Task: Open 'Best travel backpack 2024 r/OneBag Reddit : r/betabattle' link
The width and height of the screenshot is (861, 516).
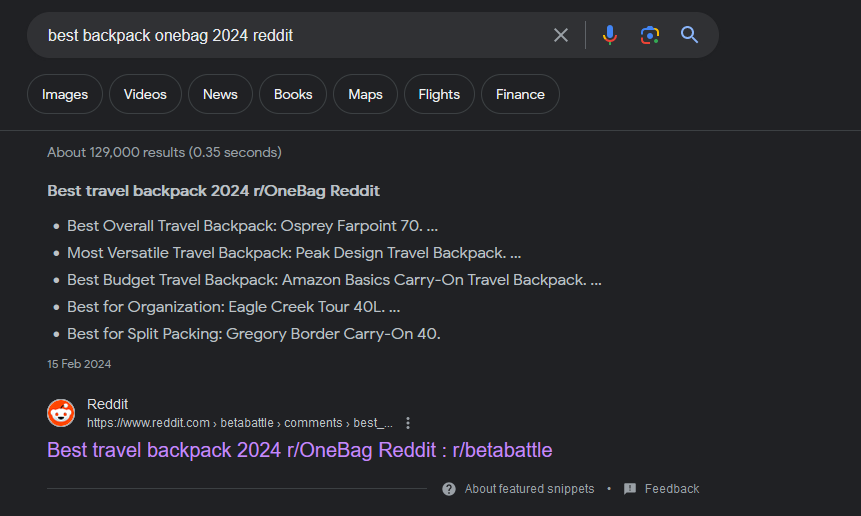Action: click(x=300, y=450)
